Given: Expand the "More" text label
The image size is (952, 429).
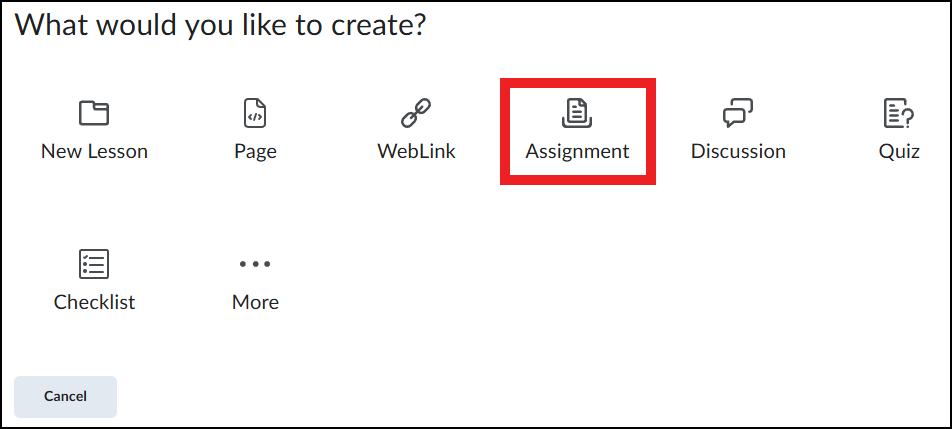Looking at the screenshot, I should click(x=255, y=302).
